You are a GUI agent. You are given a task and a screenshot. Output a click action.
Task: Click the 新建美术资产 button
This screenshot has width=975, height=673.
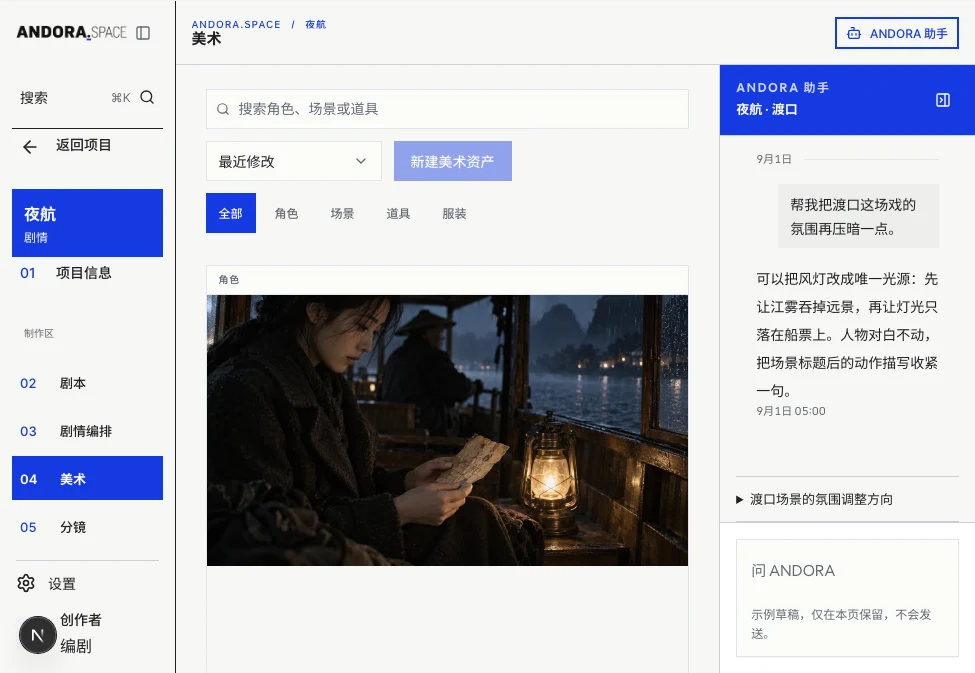click(453, 161)
